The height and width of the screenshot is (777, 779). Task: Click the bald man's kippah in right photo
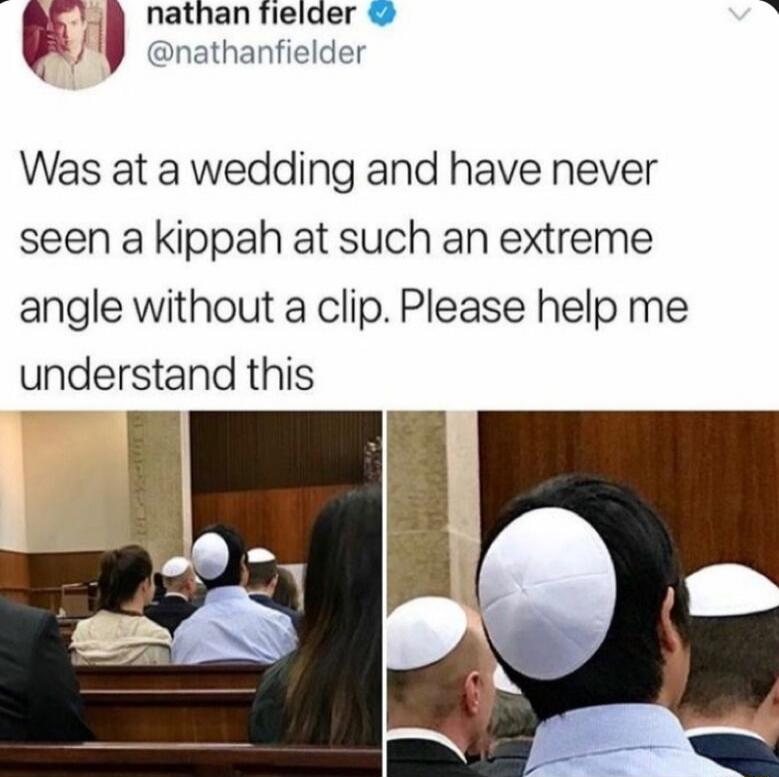425,633
